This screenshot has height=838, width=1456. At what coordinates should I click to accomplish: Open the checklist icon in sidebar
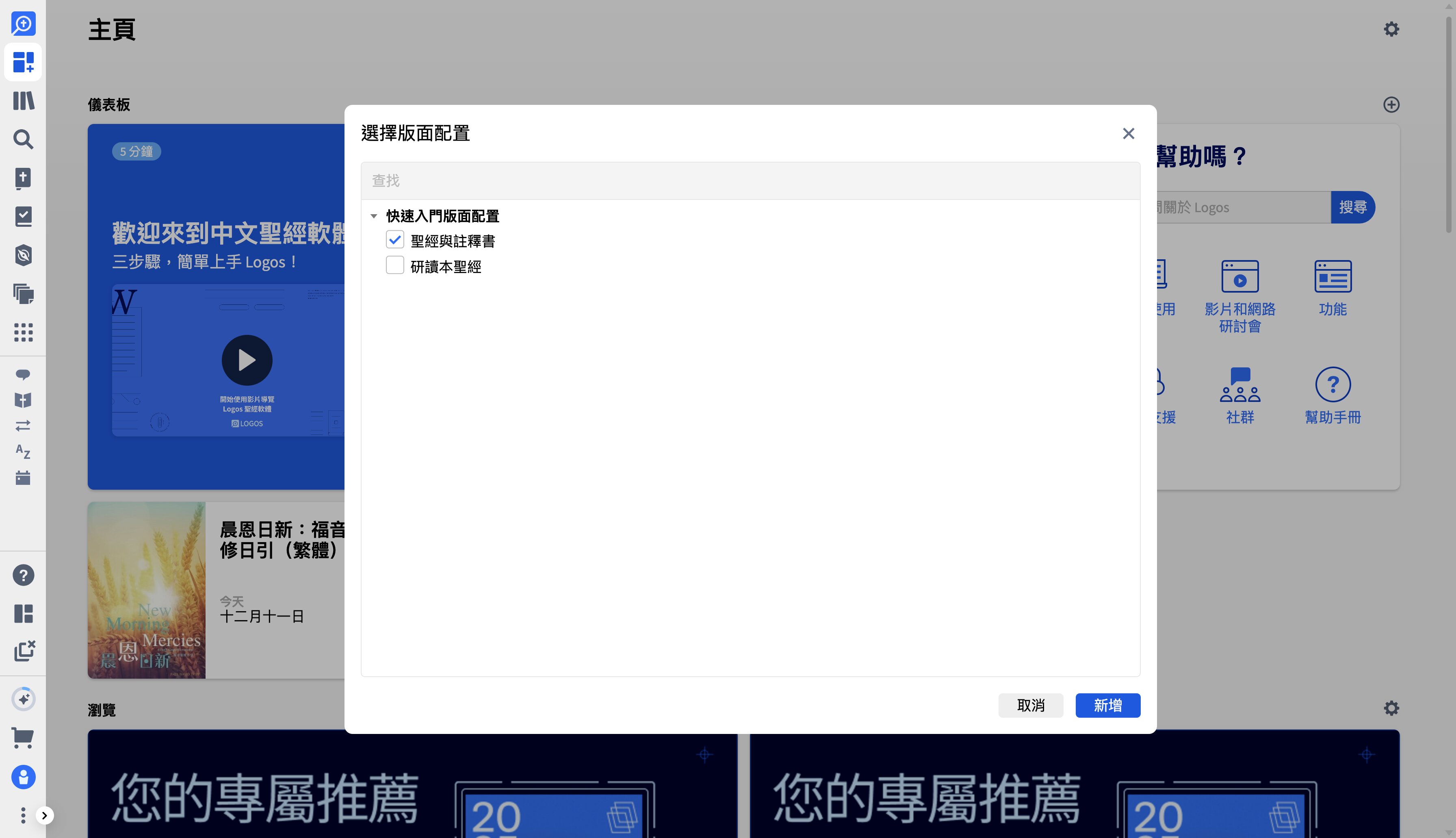click(23, 216)
